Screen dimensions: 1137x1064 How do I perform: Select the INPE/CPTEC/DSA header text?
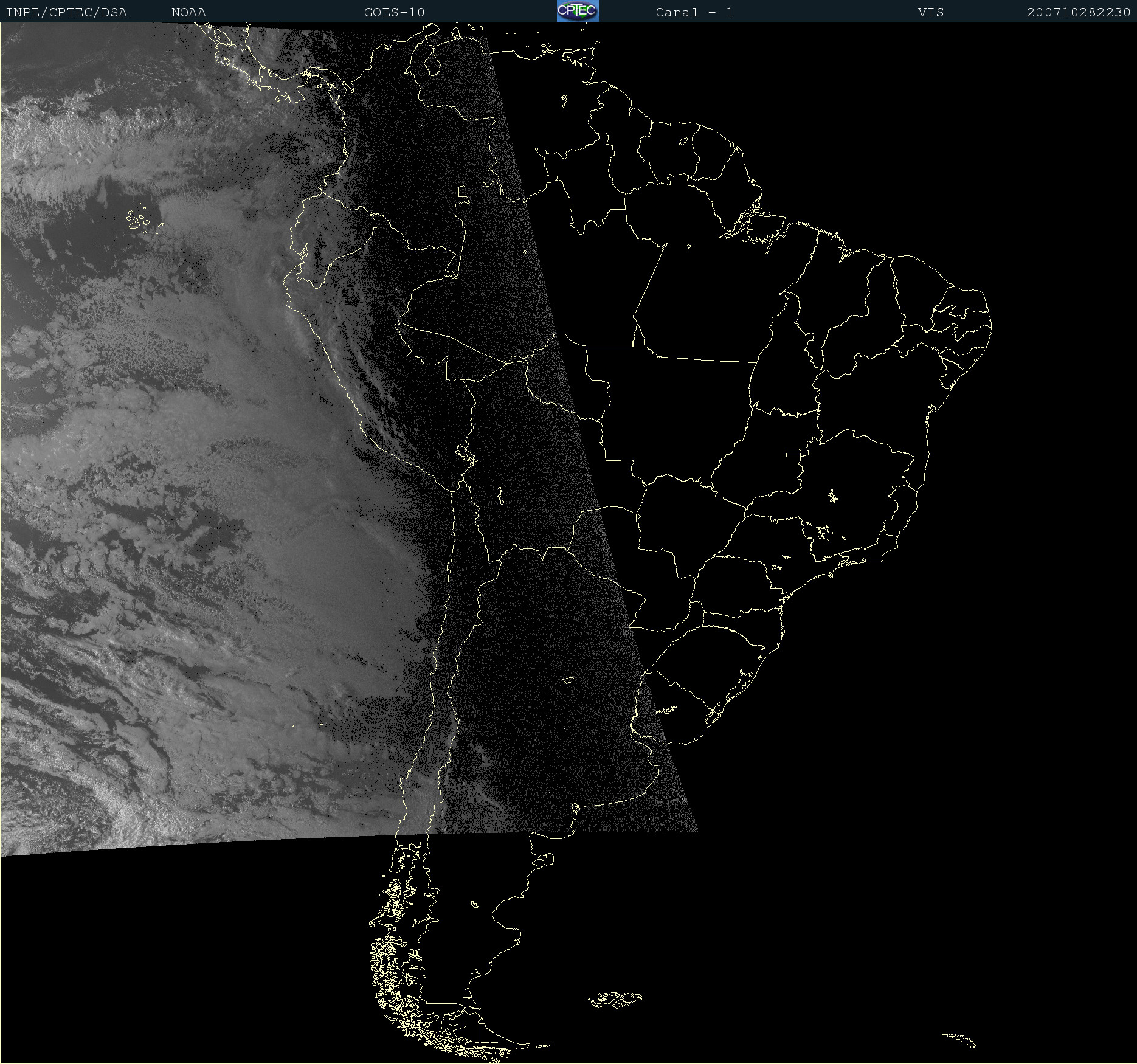(66, 12)
